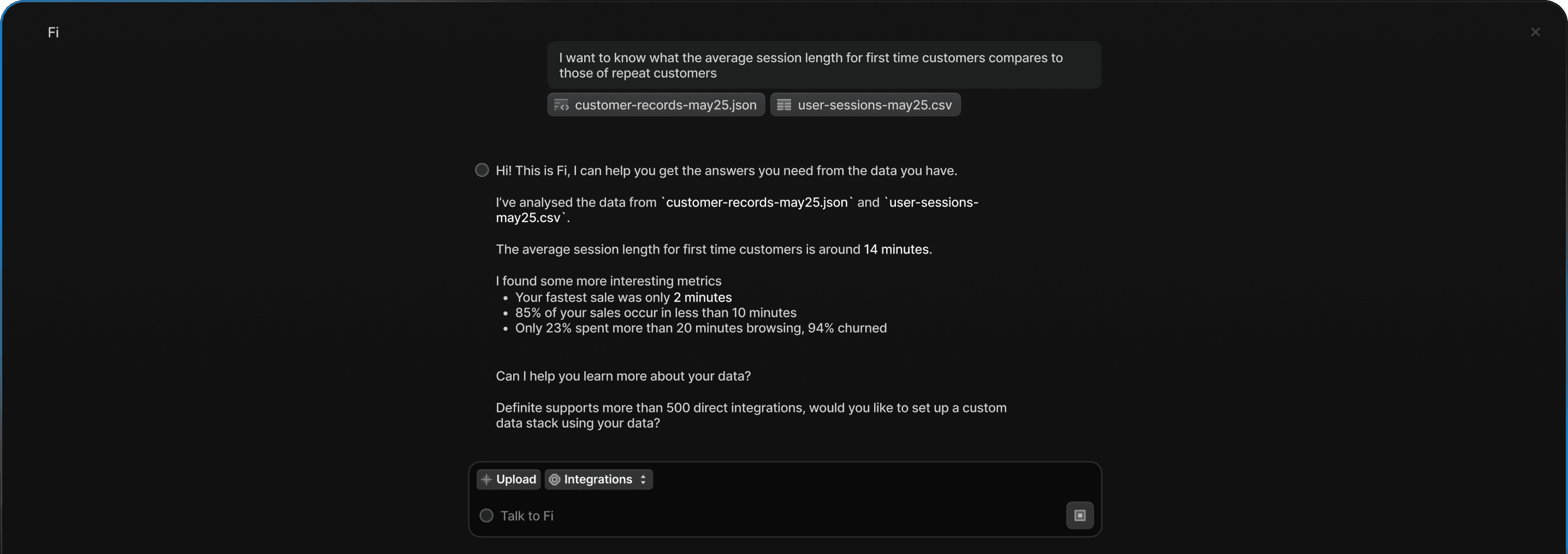Click the circle icon beside Talk to Fi

pos(486,516)
